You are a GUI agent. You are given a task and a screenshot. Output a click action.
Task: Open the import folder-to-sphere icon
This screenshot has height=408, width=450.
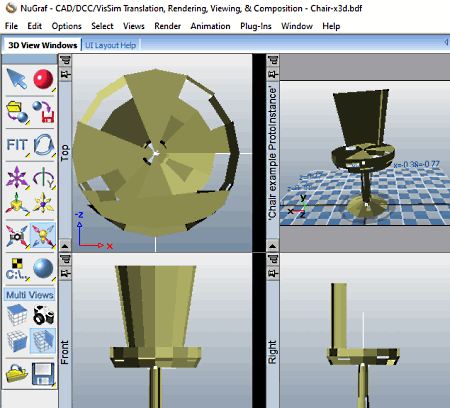coord(17,112)
